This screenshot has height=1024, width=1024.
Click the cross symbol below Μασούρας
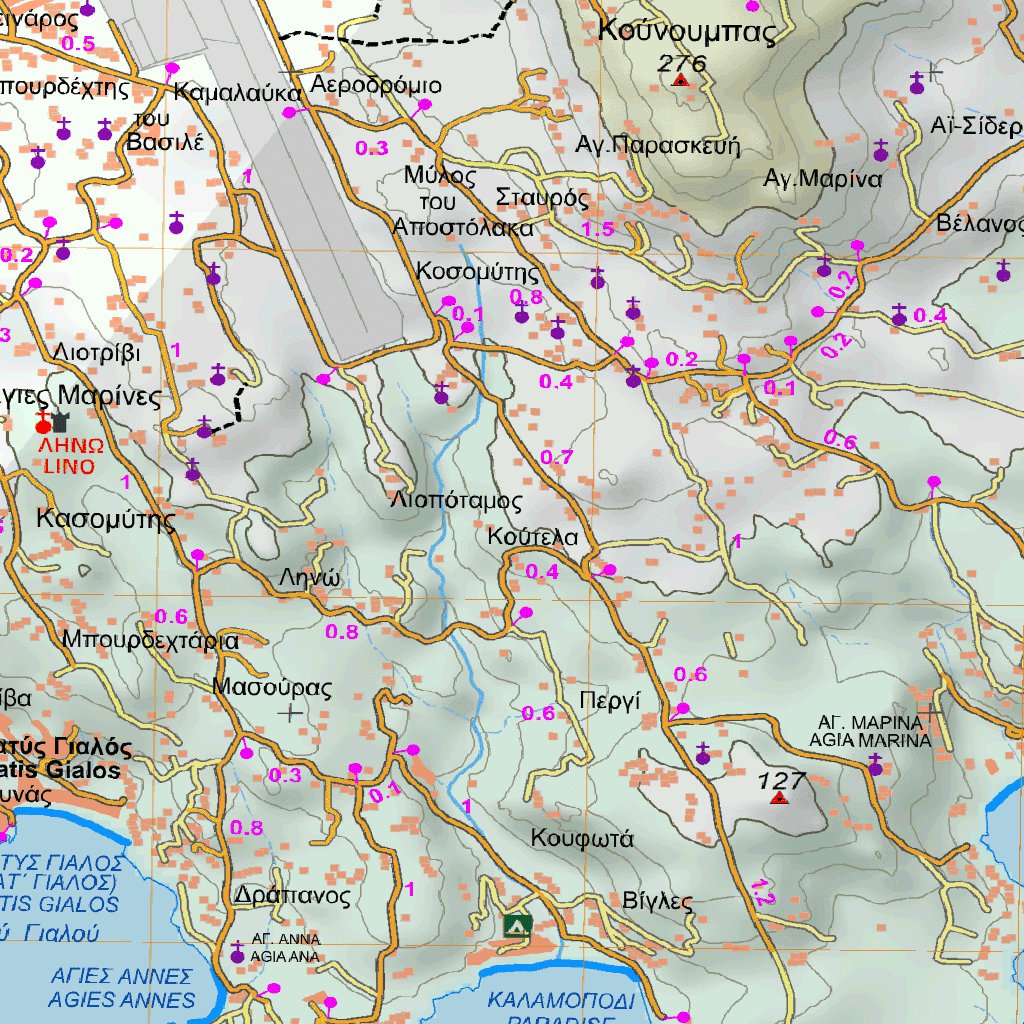point(290,714)
